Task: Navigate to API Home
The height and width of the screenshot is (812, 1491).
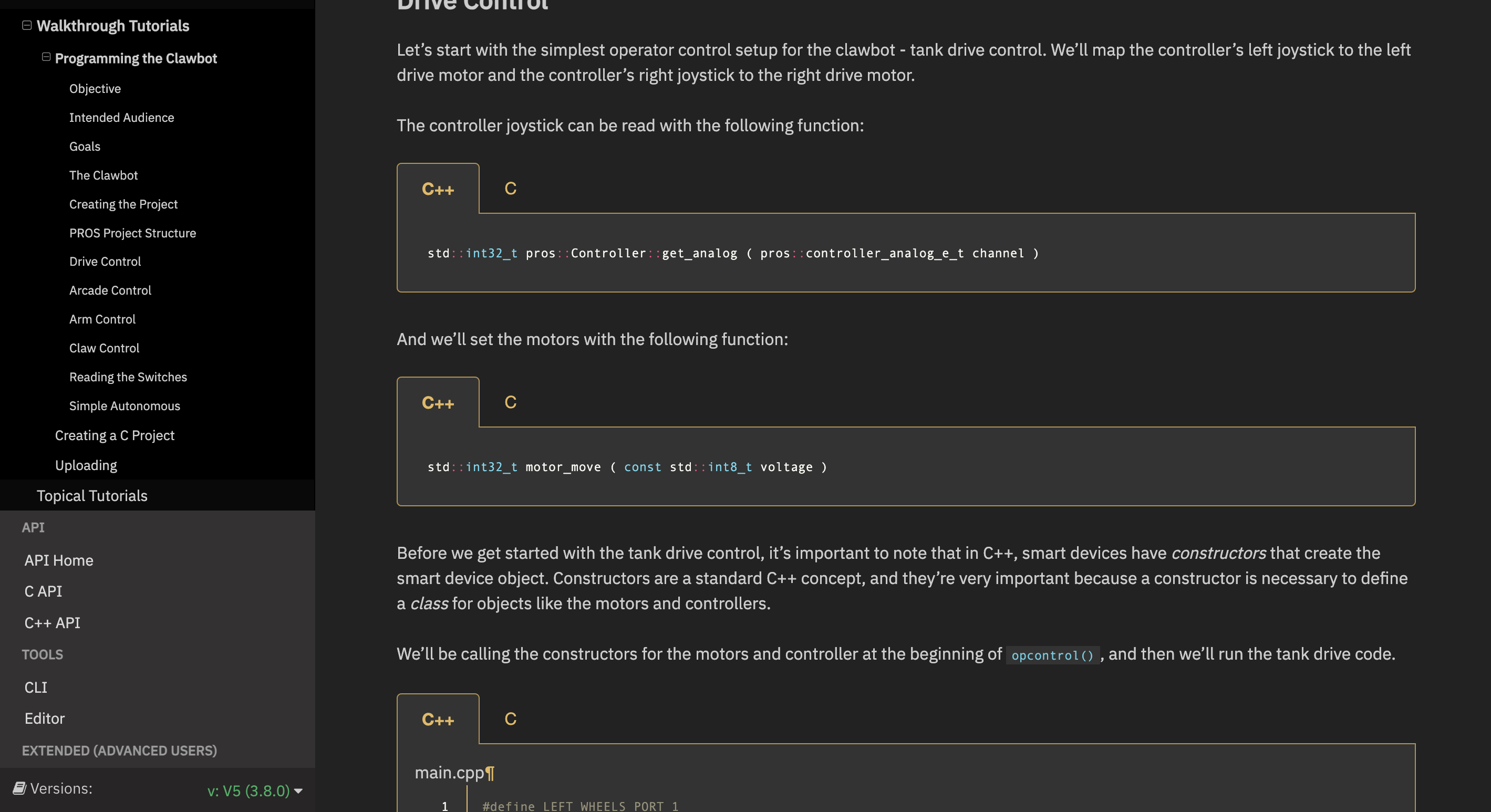Action: click(x=59, y=560)
